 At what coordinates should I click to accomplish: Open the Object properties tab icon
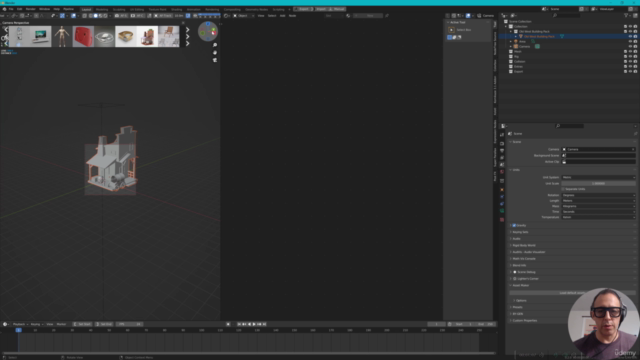502,190
